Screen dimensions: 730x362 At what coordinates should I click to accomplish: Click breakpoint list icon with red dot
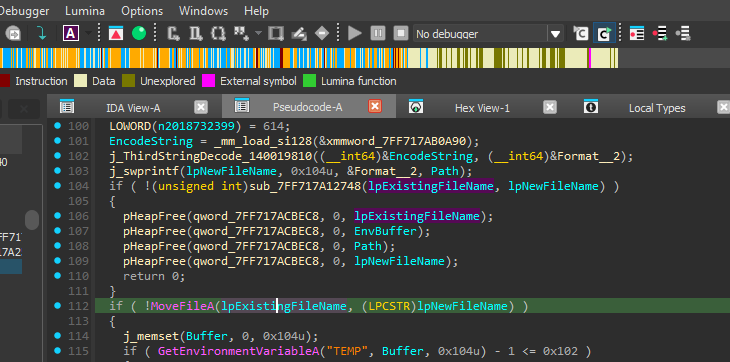[x=636, y=33]
